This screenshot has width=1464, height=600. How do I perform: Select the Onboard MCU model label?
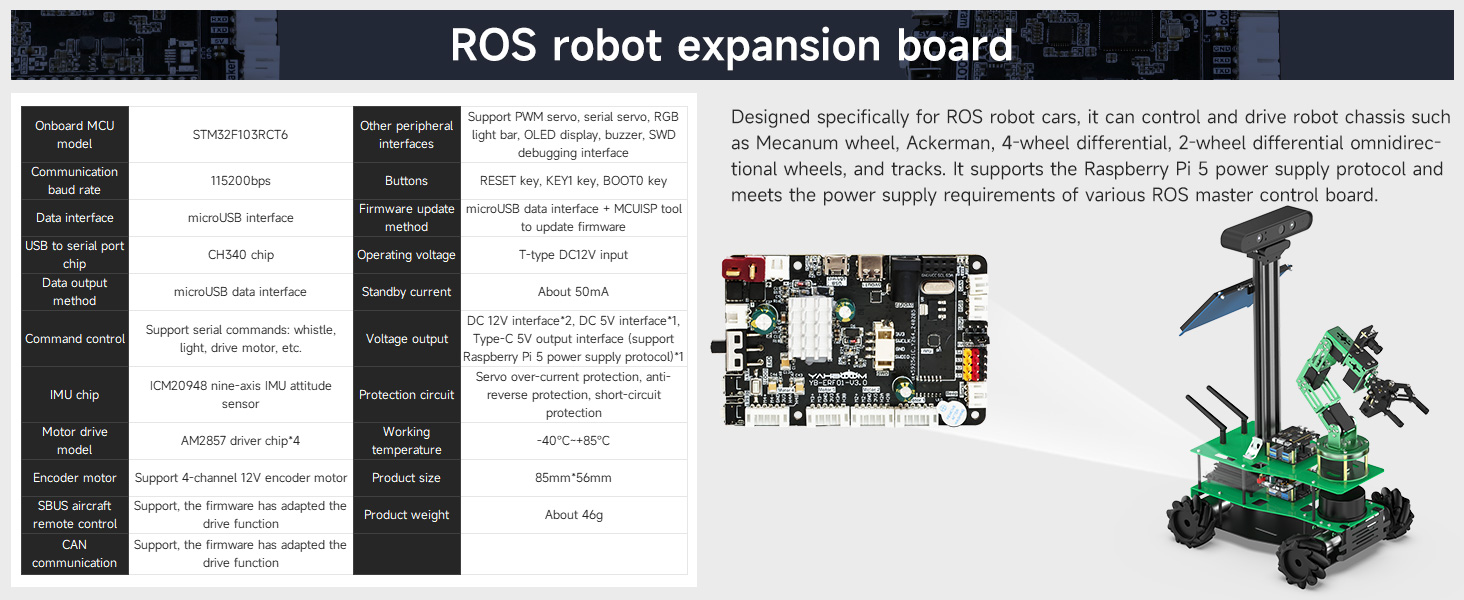pos(74,134)
